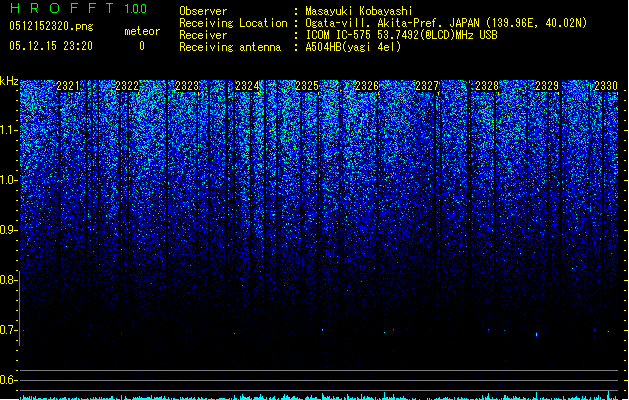This screenshot has height=400, width=629.
Task: Click the date 05.12.15 23:20
Action: (51, 46)
